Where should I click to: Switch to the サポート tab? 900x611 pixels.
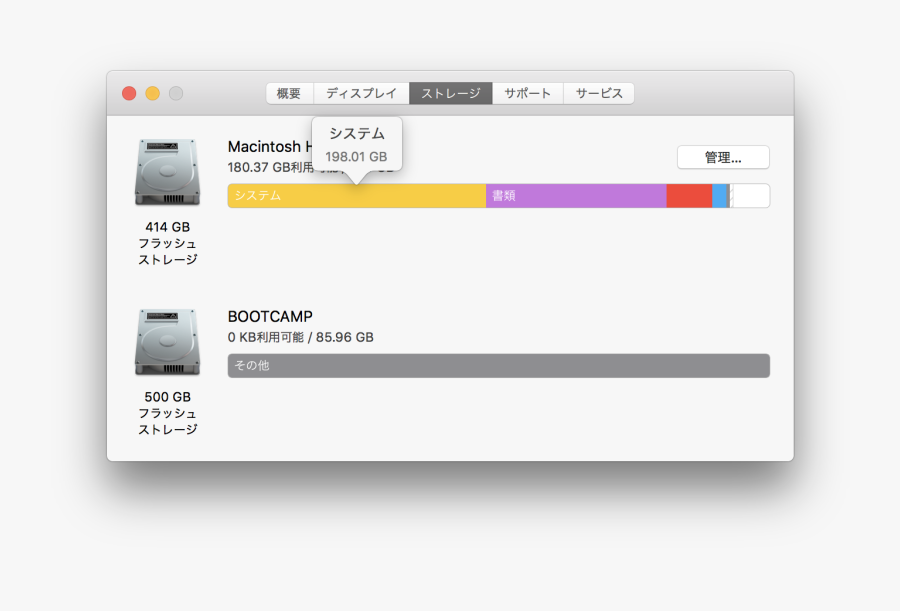click(528, 93)
